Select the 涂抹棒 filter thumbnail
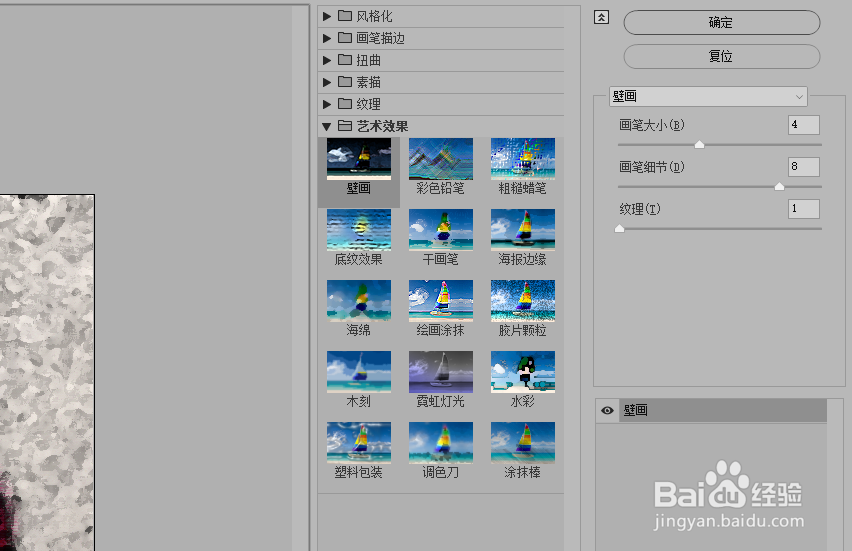Viewport: 852px width, 551px height. tap(523, 443)
